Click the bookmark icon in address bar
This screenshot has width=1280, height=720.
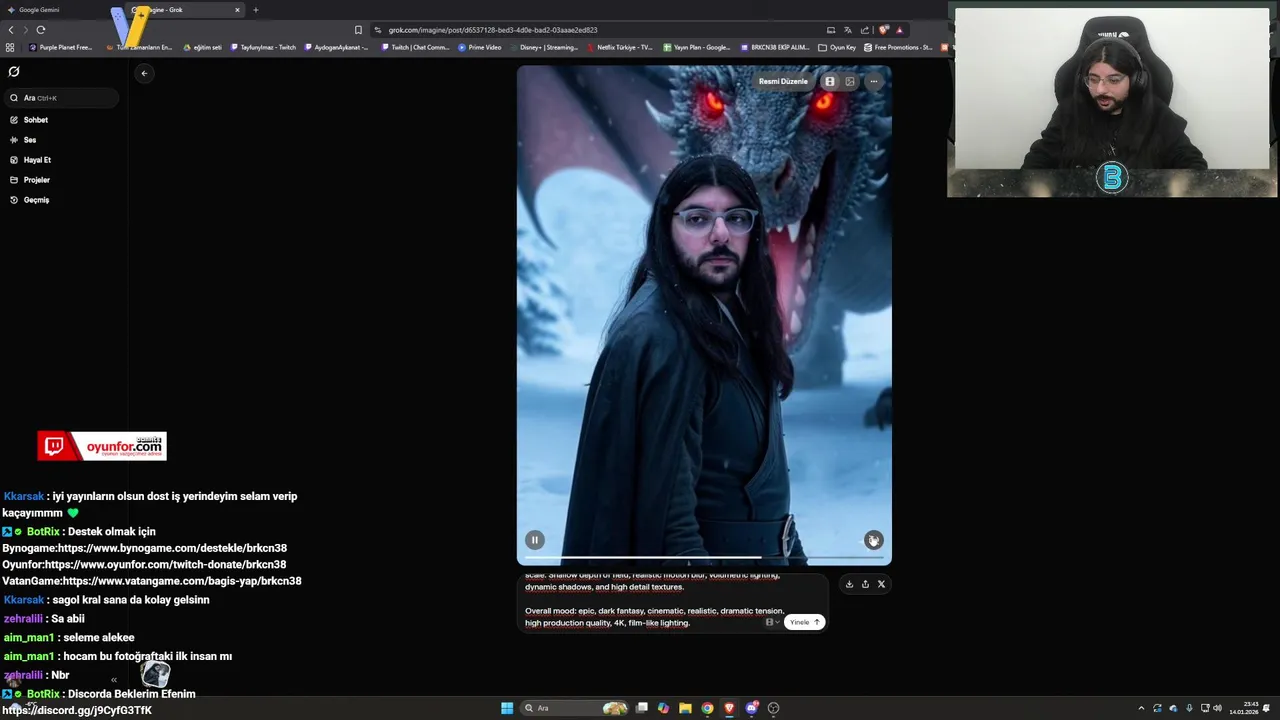pos(358,30)
